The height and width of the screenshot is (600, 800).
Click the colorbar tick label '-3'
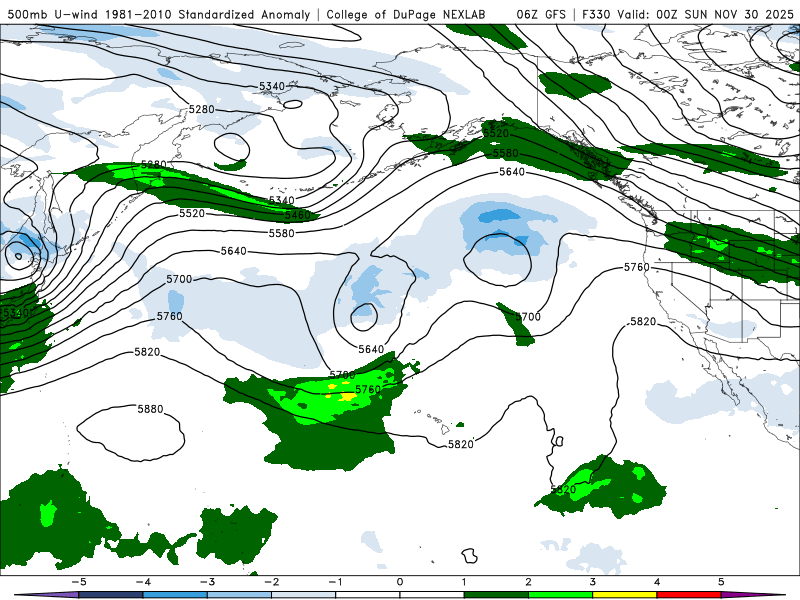(x=207, y=582)
